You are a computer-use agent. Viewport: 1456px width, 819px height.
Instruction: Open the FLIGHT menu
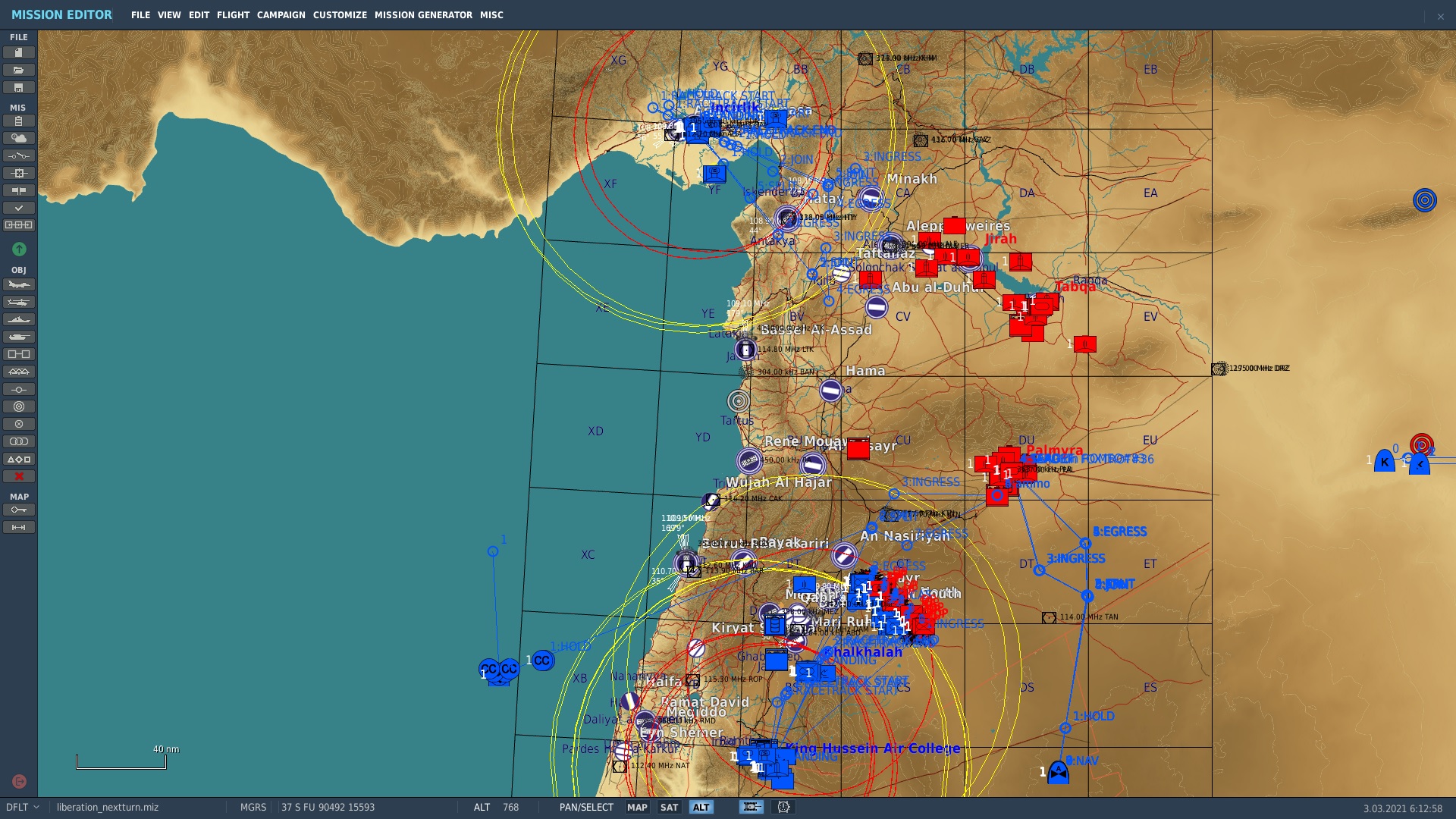(x=234, y=14)
